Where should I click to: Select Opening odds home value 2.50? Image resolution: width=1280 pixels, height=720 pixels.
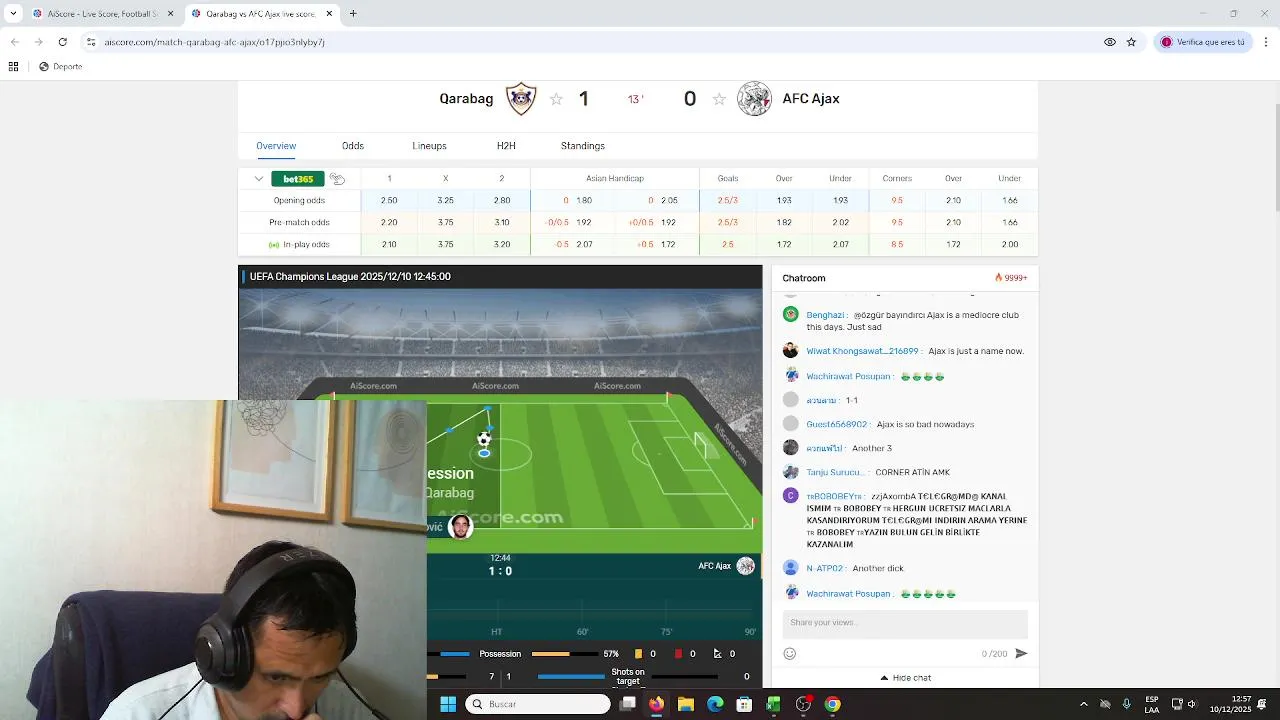[x=389, y=200]
